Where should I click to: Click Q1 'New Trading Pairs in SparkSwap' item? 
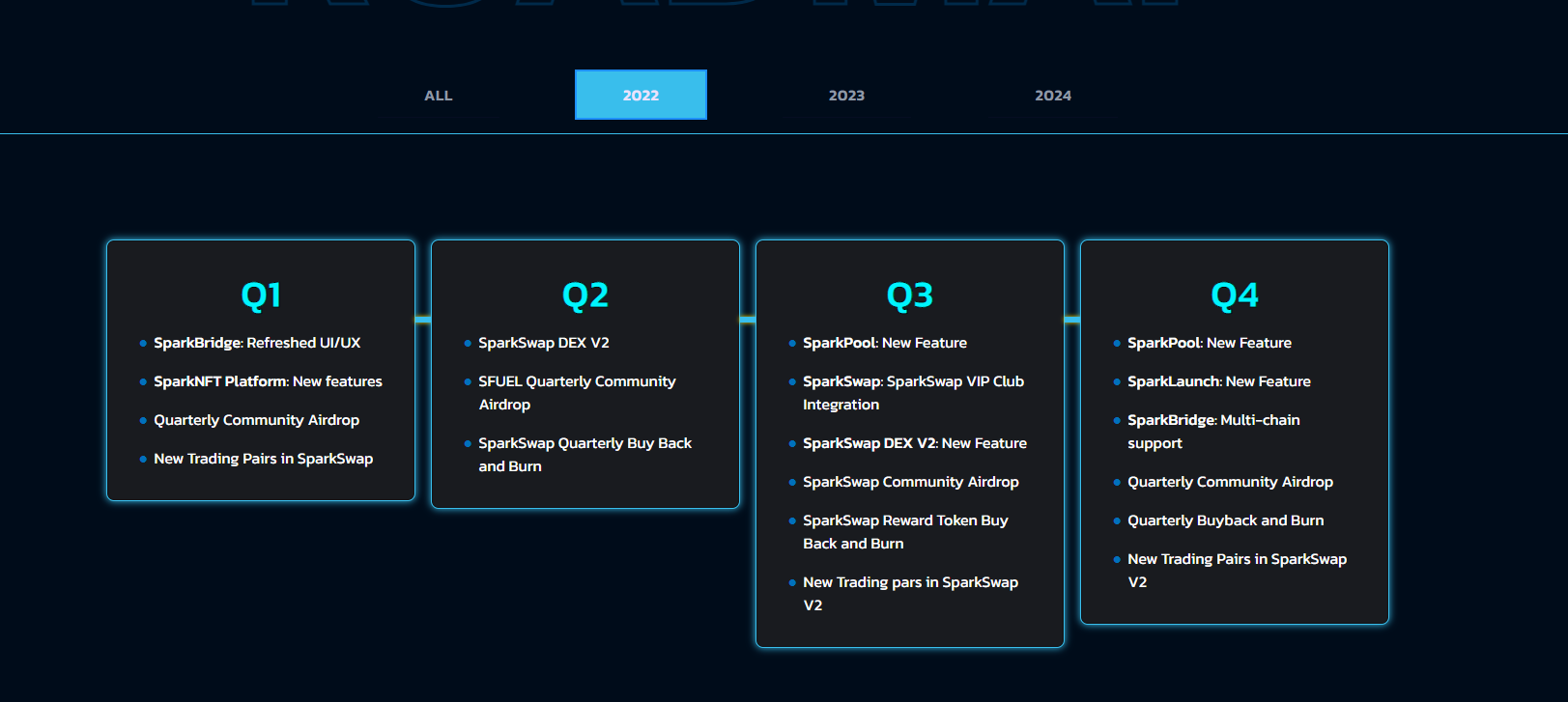pos(263,459)
